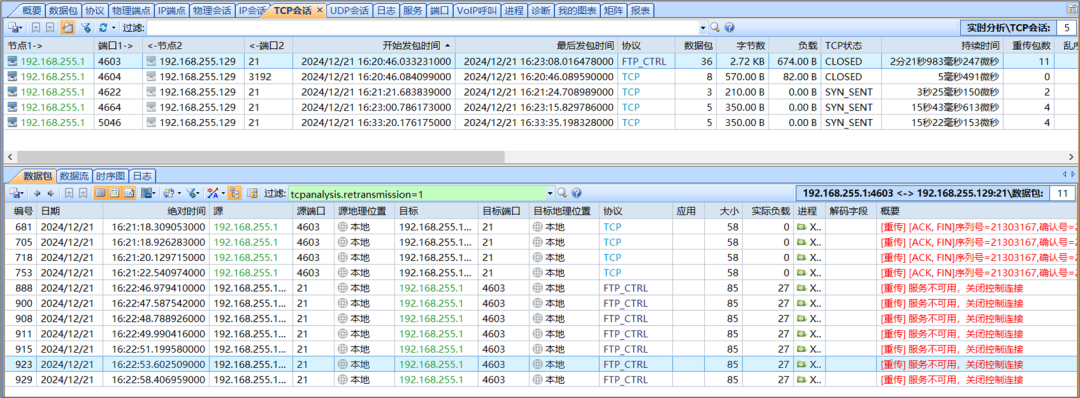Expand the top filter box dropdown arrow
This screenshot has height=398, width=1080.
click(x=703, y=28)
